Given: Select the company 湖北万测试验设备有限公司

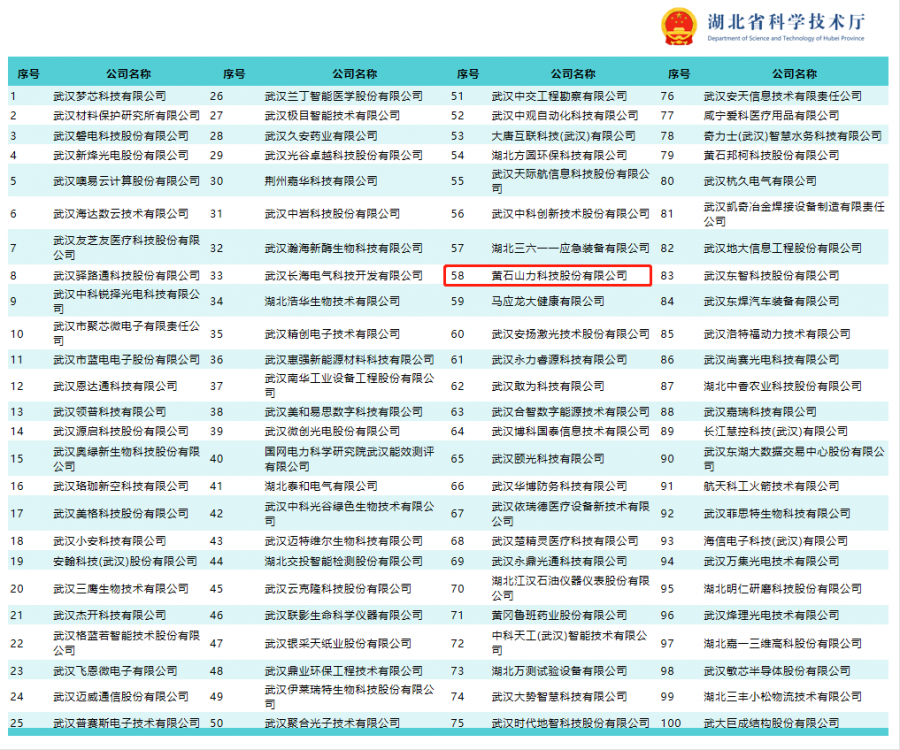Looking at the screenshot, I should tap(559, 671).
